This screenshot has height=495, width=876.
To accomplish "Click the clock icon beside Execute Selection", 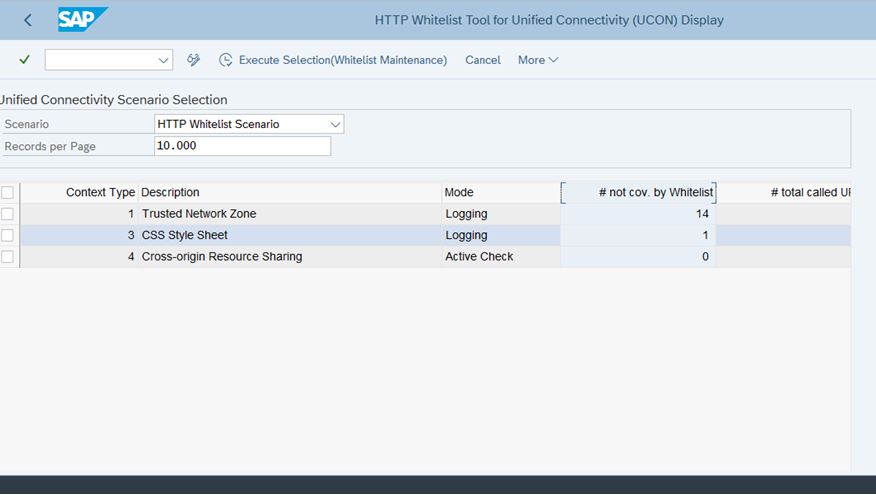I will click(225, 60).
